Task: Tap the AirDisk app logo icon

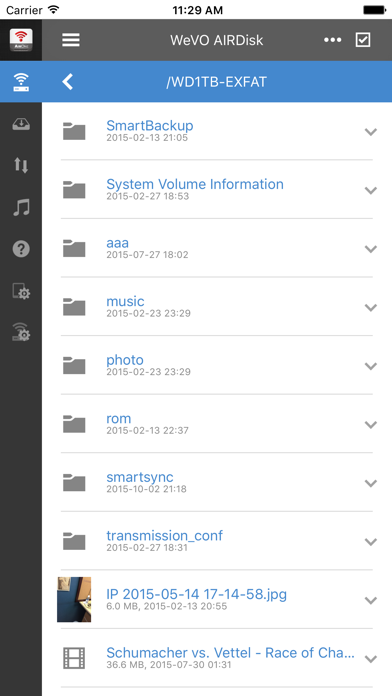Action: [21, 40]
